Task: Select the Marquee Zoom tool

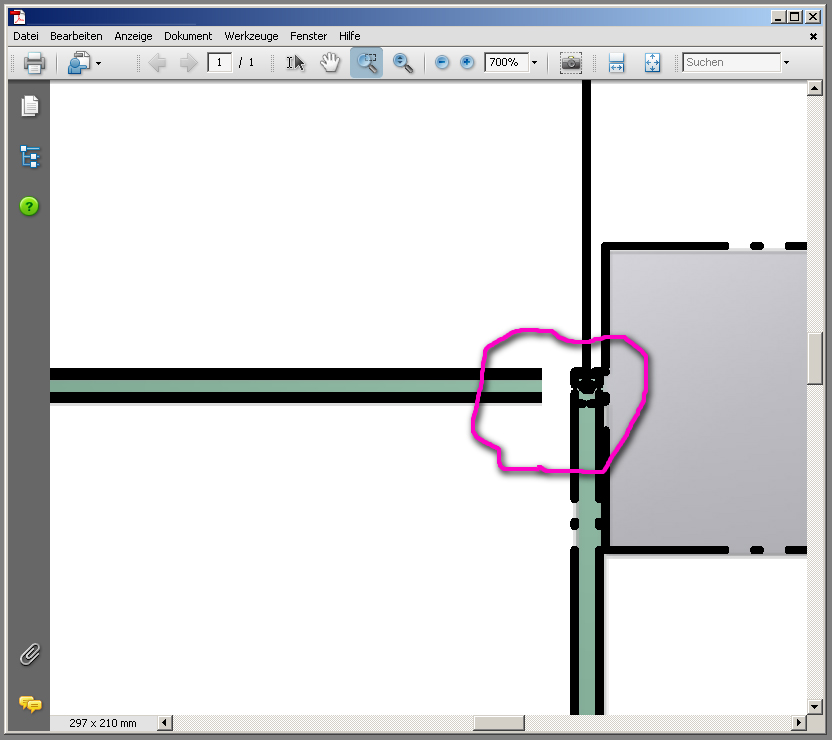Action: [x=366, y=63]
